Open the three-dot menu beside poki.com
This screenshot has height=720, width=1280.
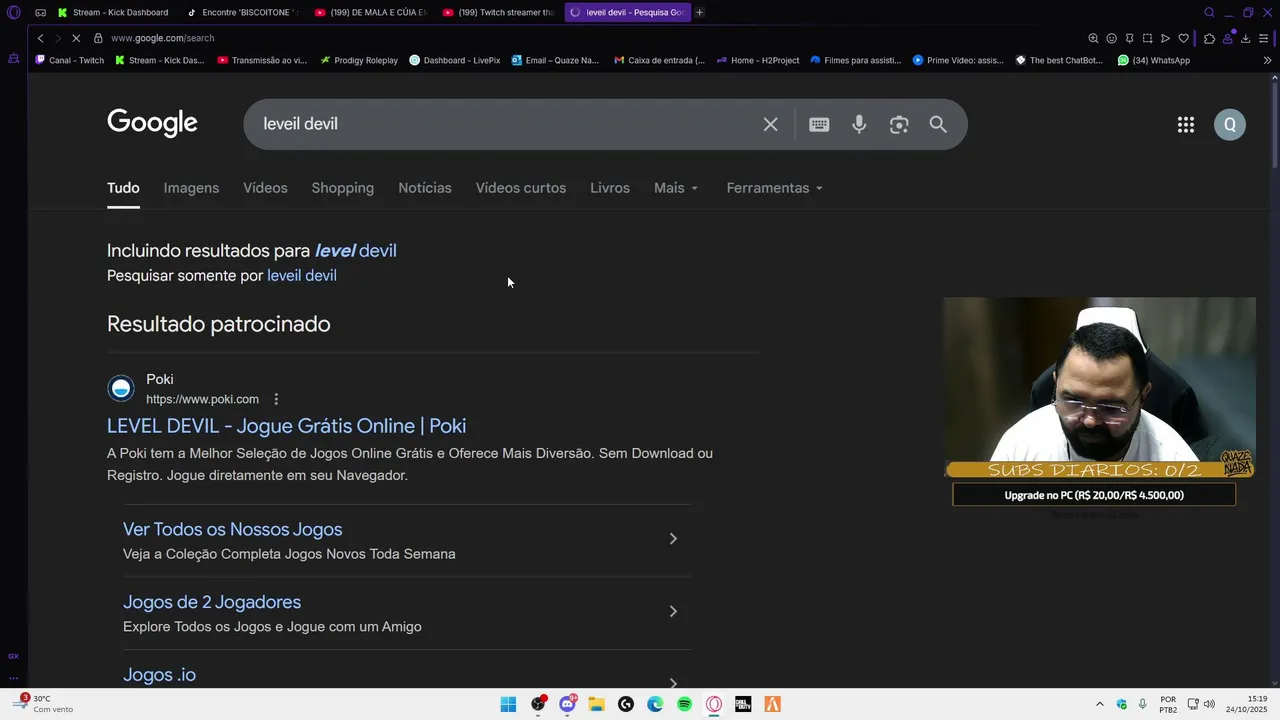pos(276,399)
